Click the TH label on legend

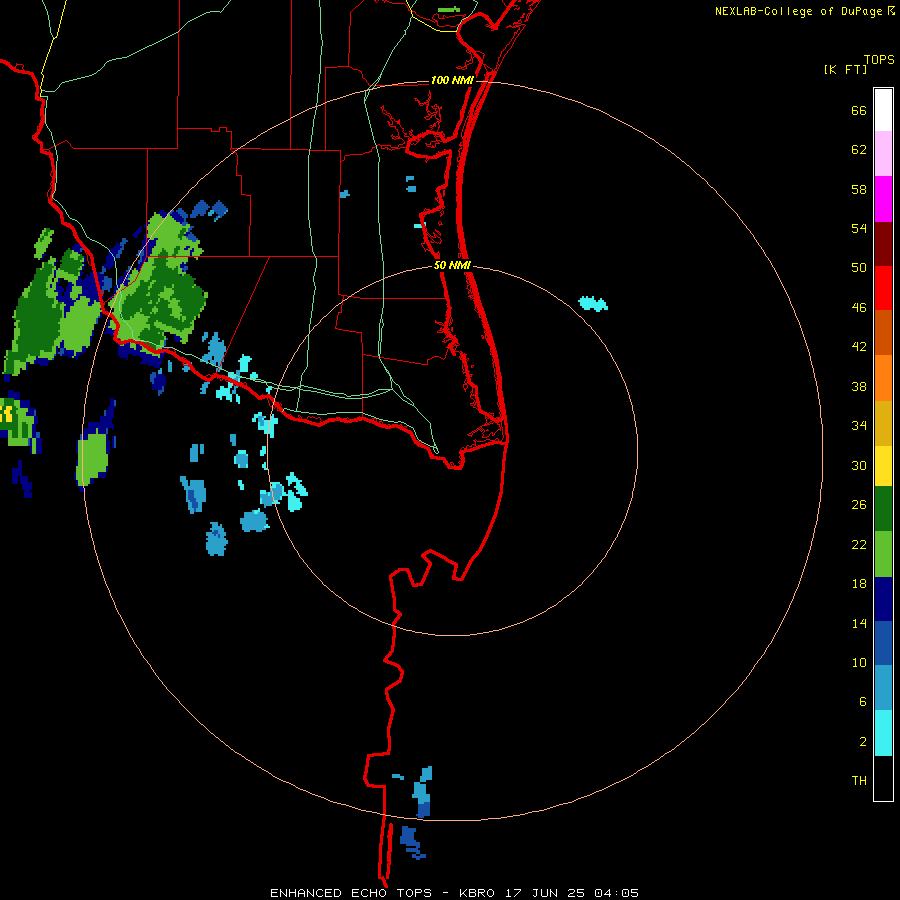(859, 781)
